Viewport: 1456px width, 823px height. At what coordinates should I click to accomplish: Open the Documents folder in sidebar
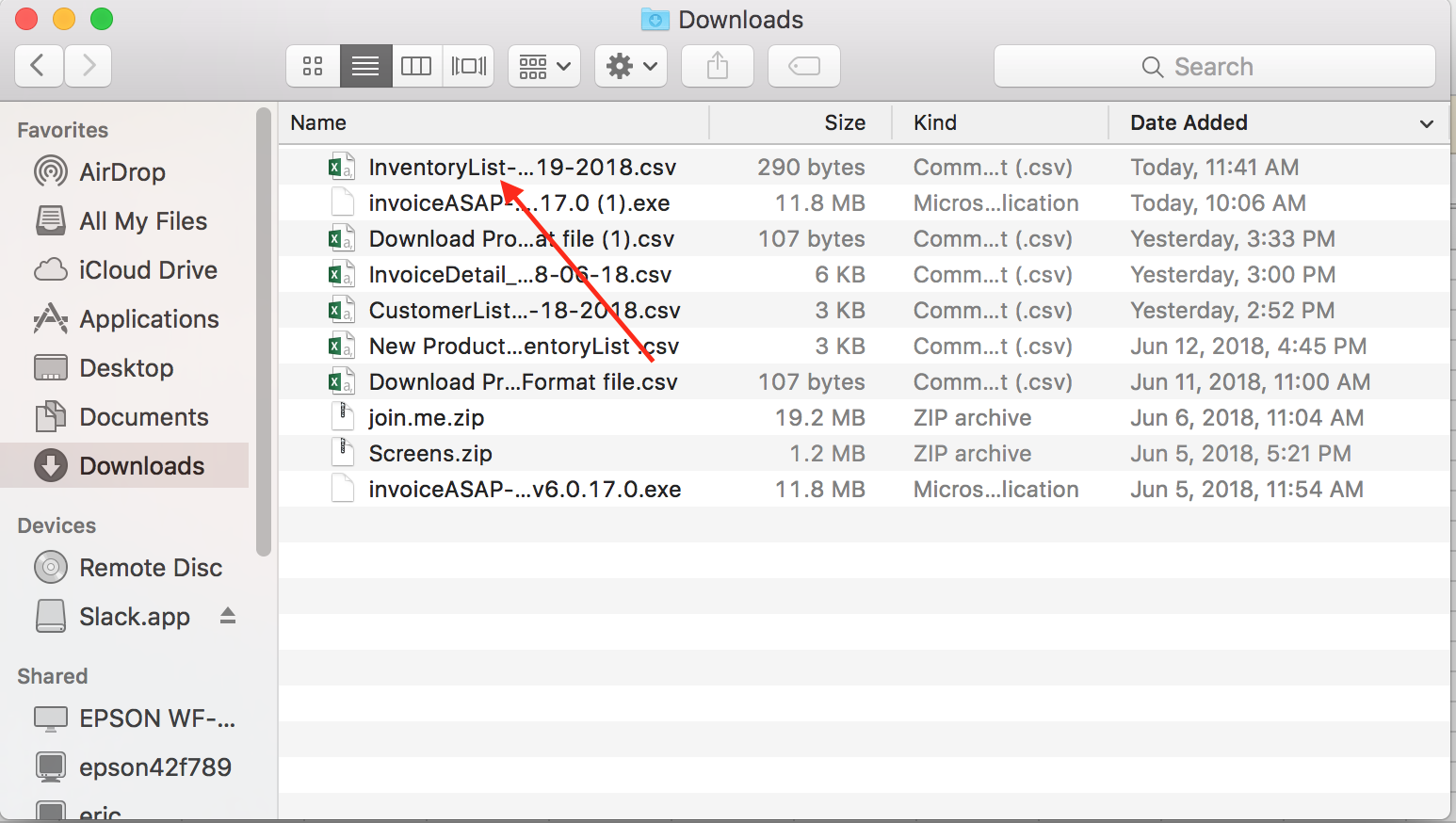pyautogui.click(x=143, y=417)
